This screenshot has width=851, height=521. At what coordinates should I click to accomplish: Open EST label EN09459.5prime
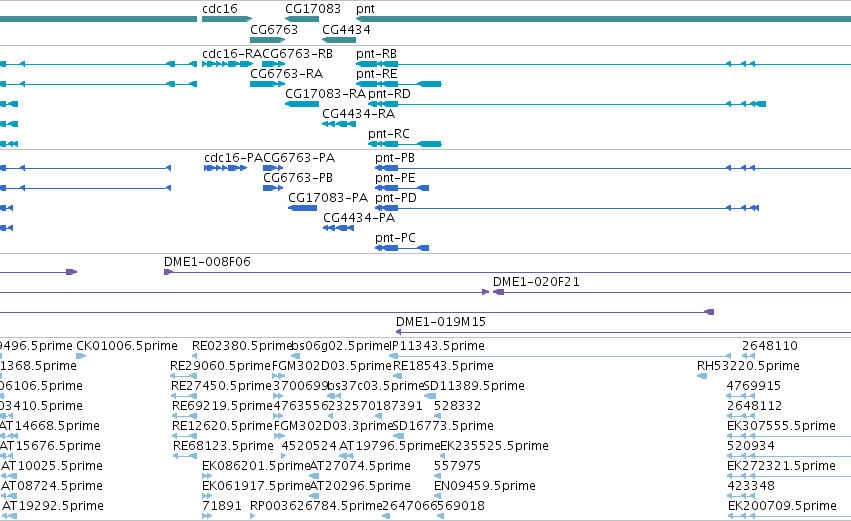click(x=485, y=487)
